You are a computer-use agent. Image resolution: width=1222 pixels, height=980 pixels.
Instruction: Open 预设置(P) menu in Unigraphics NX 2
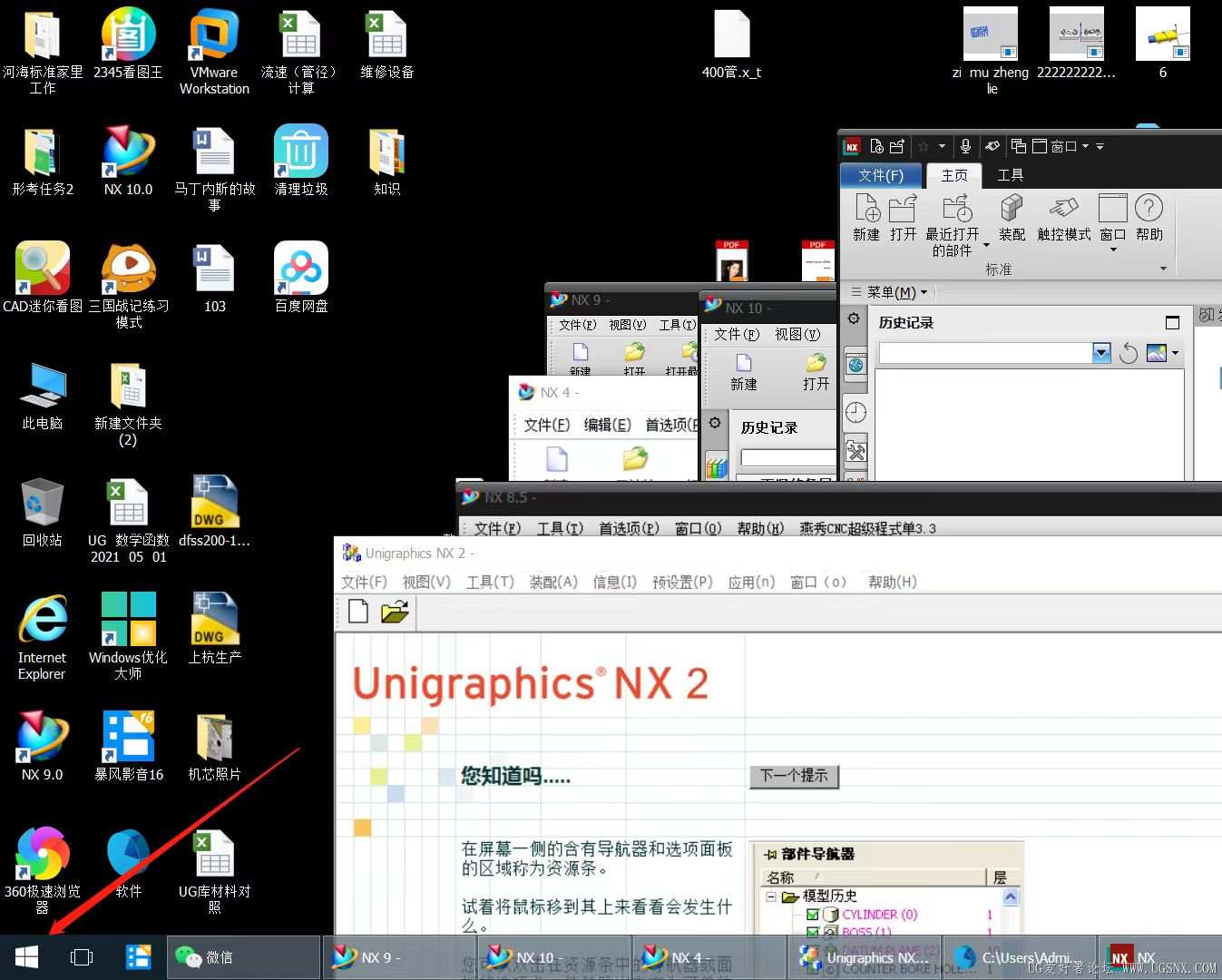coord(682,582)
